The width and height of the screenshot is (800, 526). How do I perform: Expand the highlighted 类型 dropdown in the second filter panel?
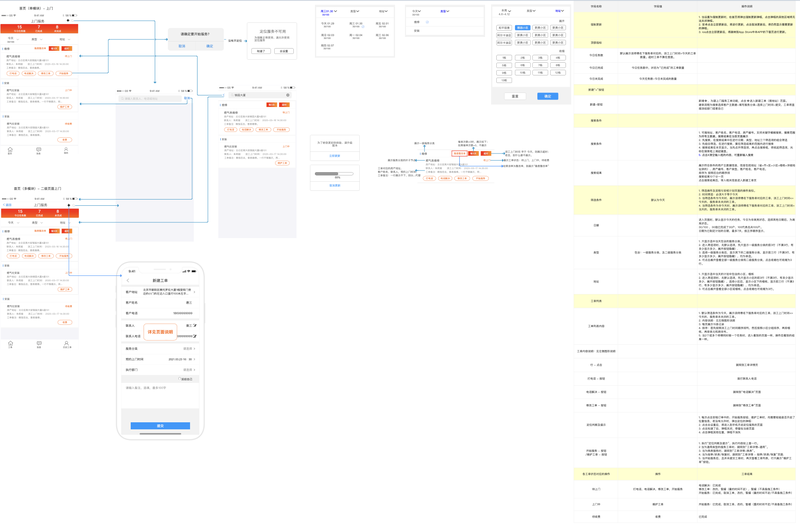(x=444, y=11)
